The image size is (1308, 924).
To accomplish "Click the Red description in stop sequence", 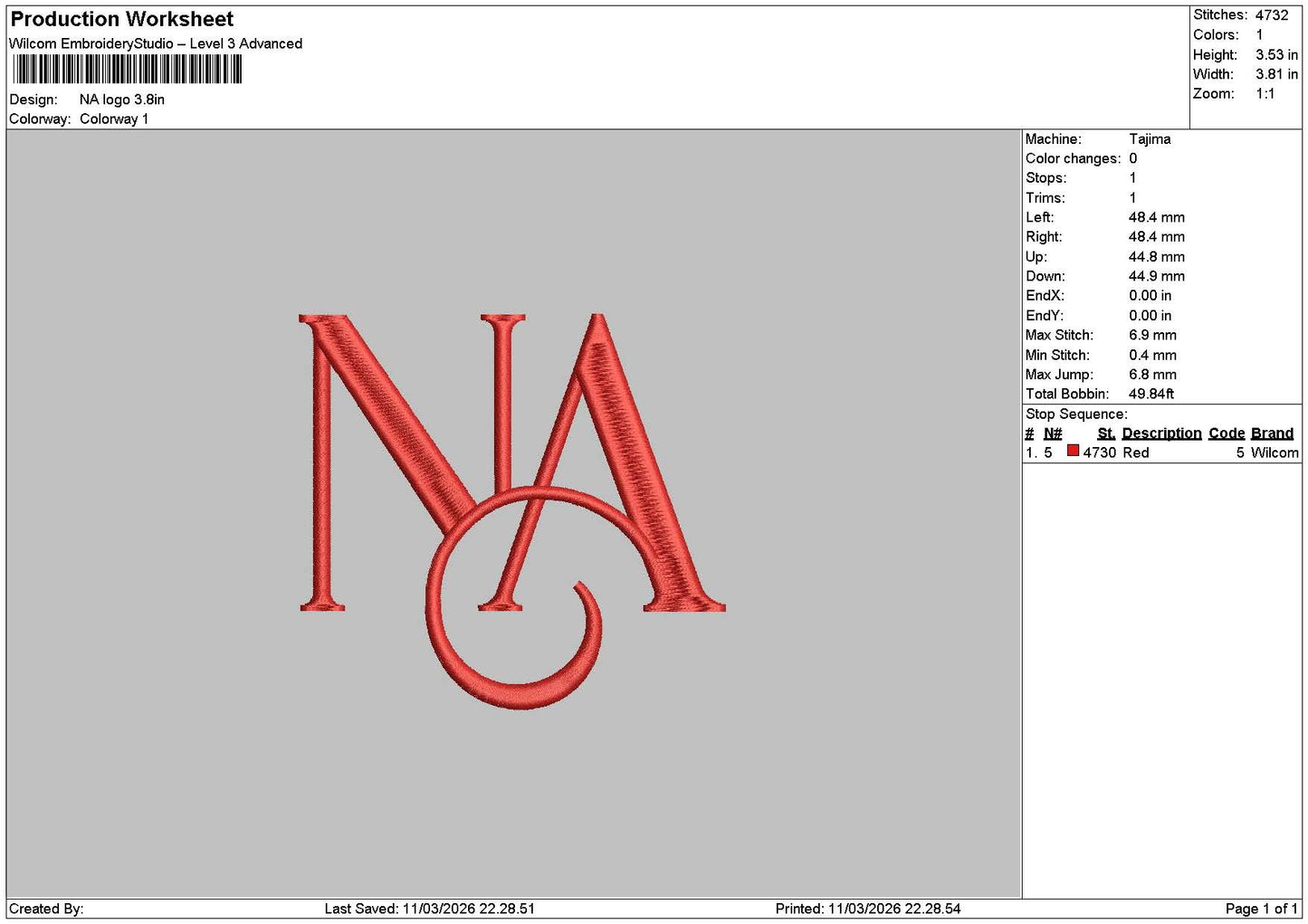I will coord(1135,452).
